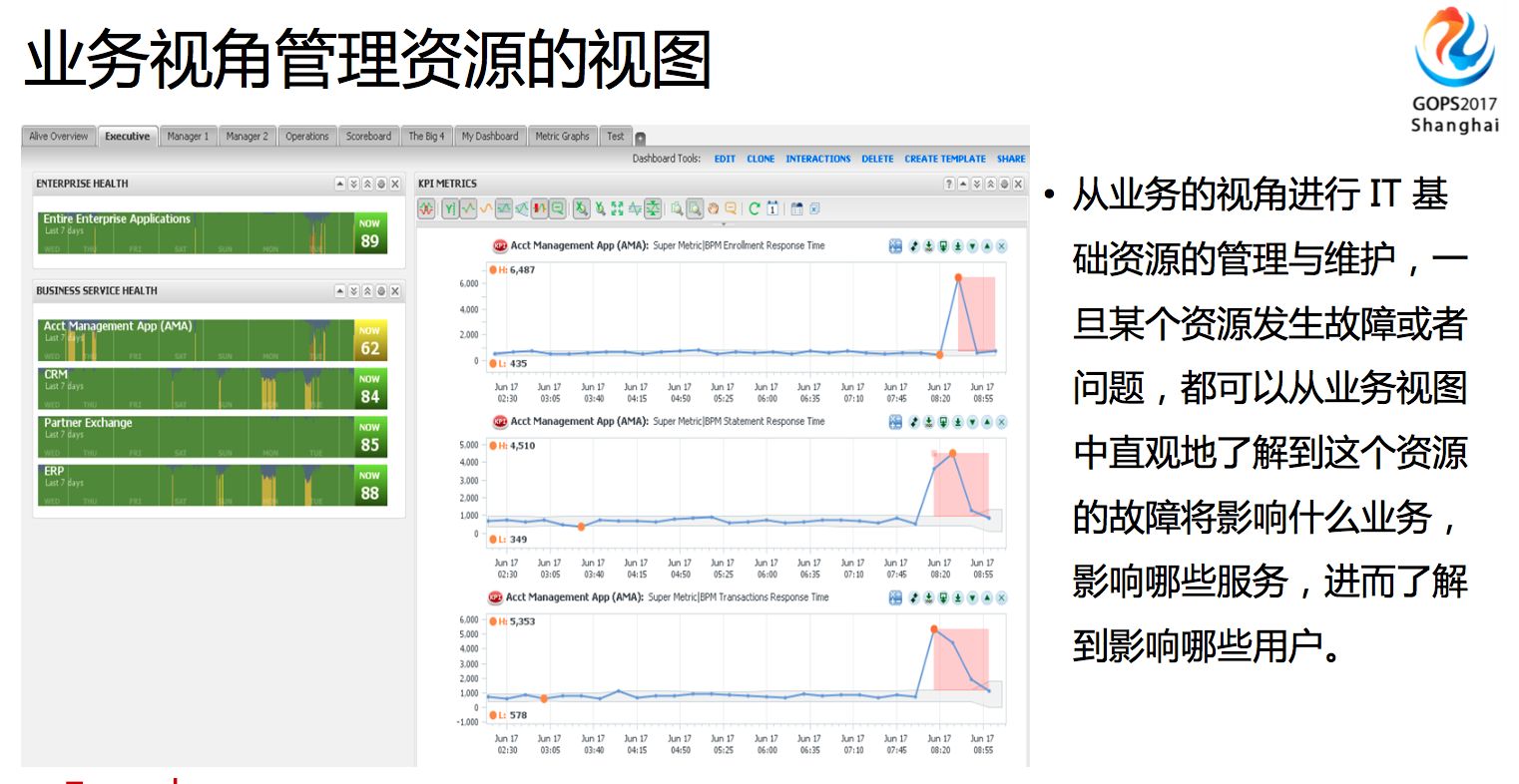Image resolution: width=1519 pixels, height=784 pixels.
Task: Toggle the comment bubble button in KPI toolbar
Action: tap(732, 208)
